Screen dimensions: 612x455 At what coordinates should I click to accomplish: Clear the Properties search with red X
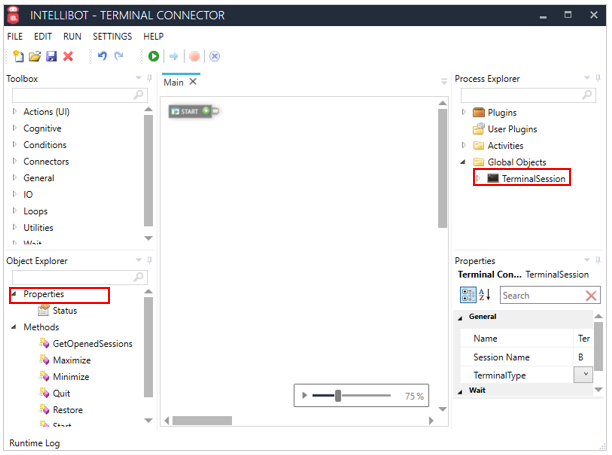(x=591, y=296)
